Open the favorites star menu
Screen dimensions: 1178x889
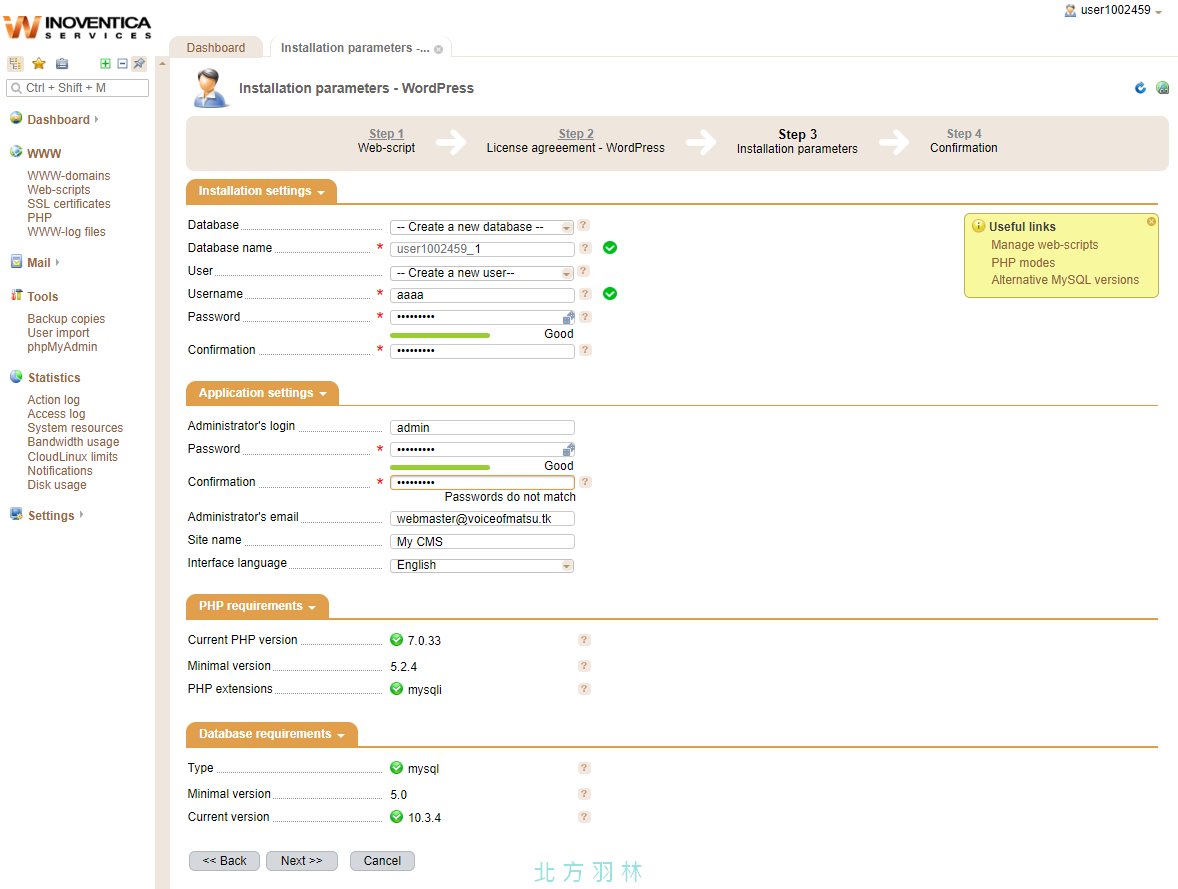pyautogui.click(x=39, y=64)
